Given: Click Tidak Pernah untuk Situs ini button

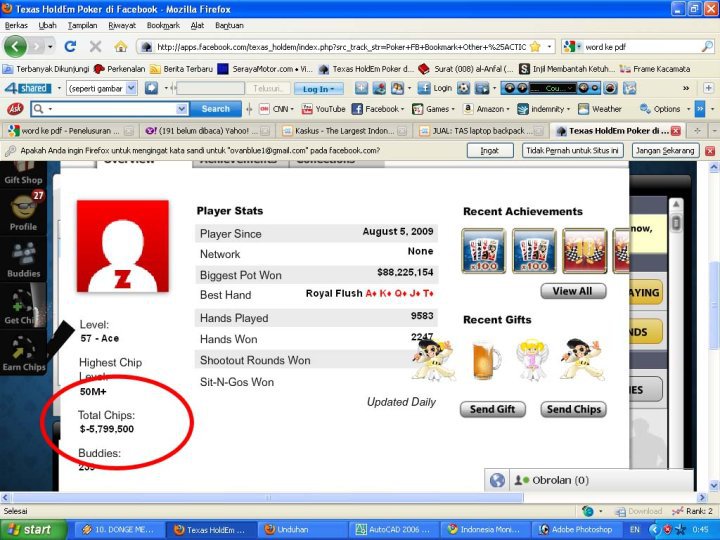Looking at the screenshot, I should (x=573, y=150).
